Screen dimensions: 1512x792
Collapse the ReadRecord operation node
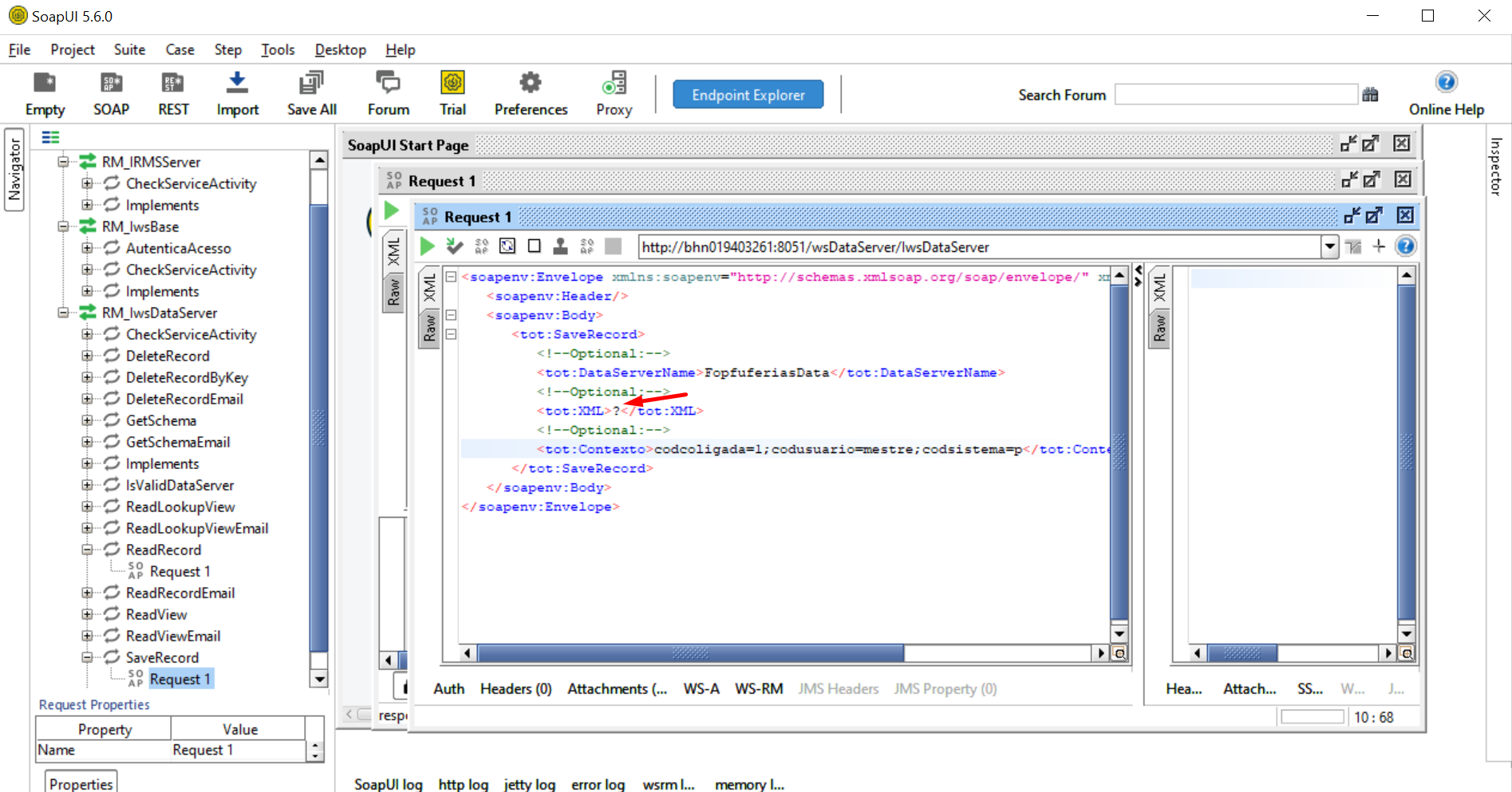coord(87,550)
